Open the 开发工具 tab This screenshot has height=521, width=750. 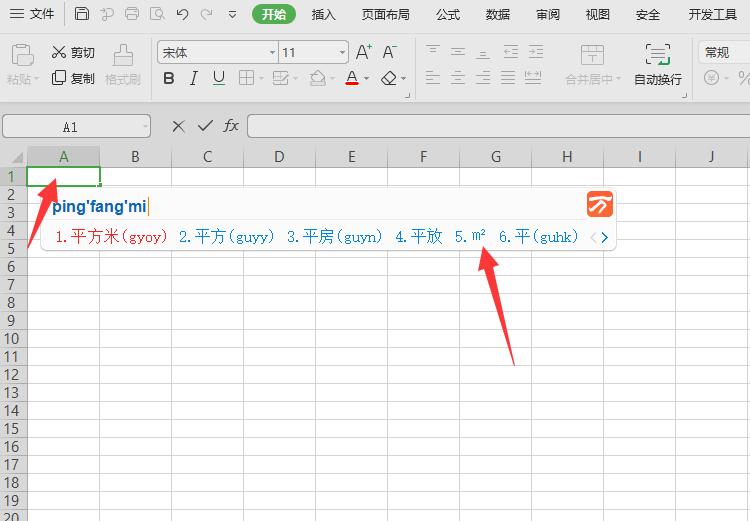712,14
